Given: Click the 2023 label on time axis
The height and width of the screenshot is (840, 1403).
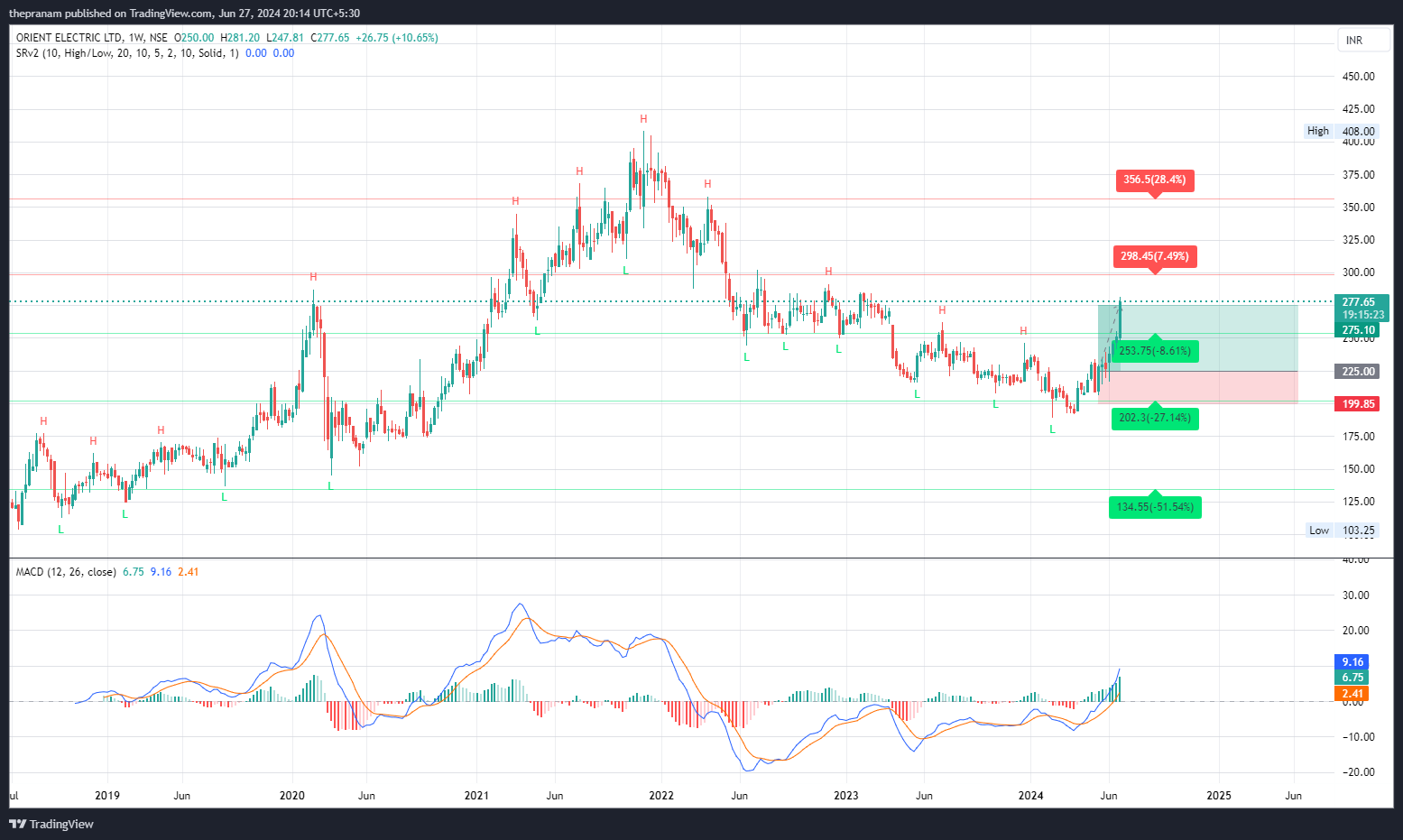Looking at the screenshot, I should tap(846, 796).
